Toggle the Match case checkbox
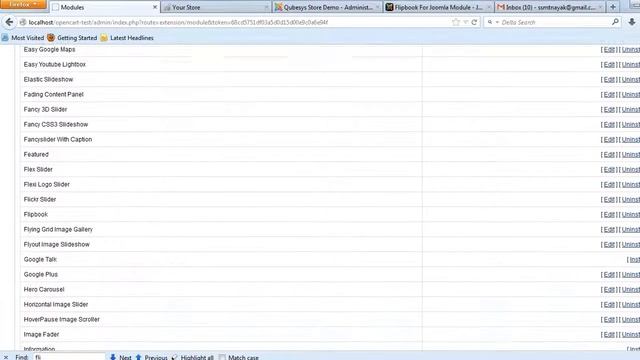The image size is (640, 360). point(222,357)
